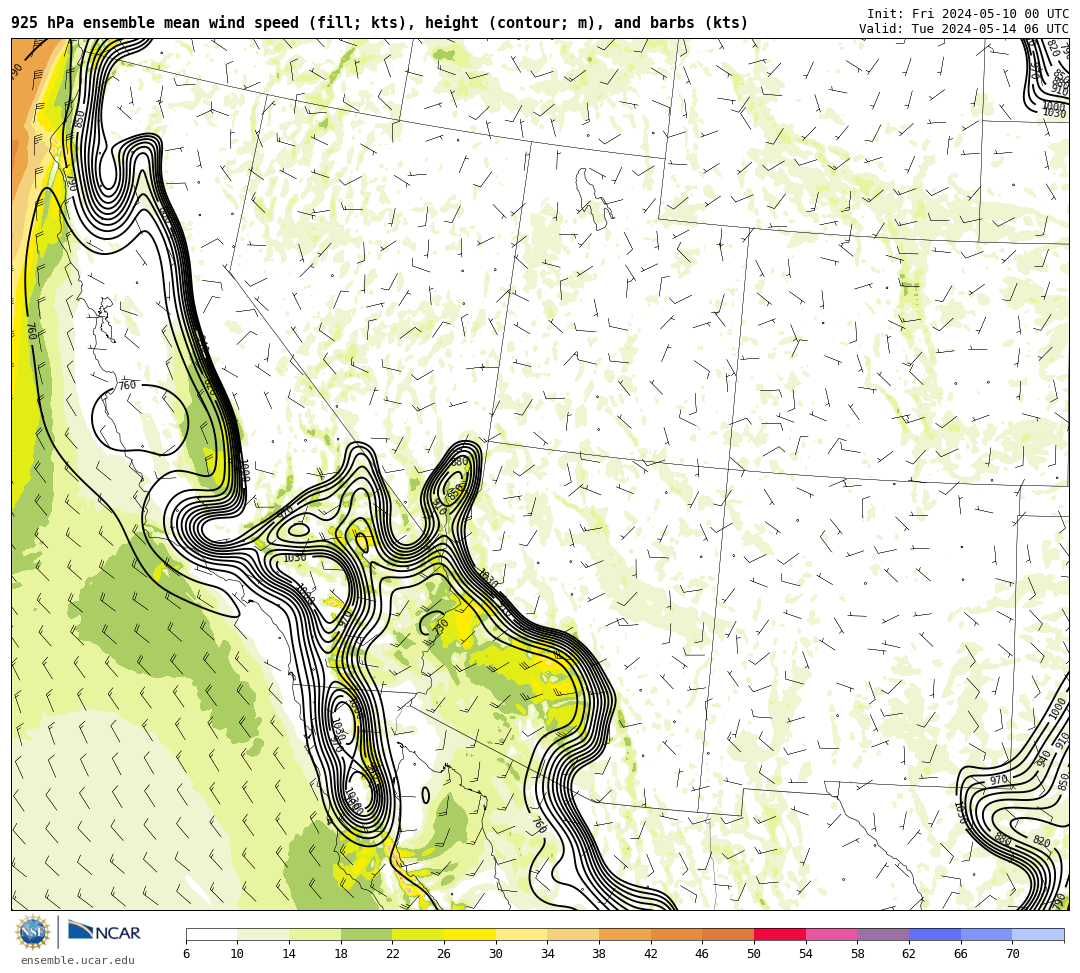Click the 50-54 kts red color swatch

(780, 934)
